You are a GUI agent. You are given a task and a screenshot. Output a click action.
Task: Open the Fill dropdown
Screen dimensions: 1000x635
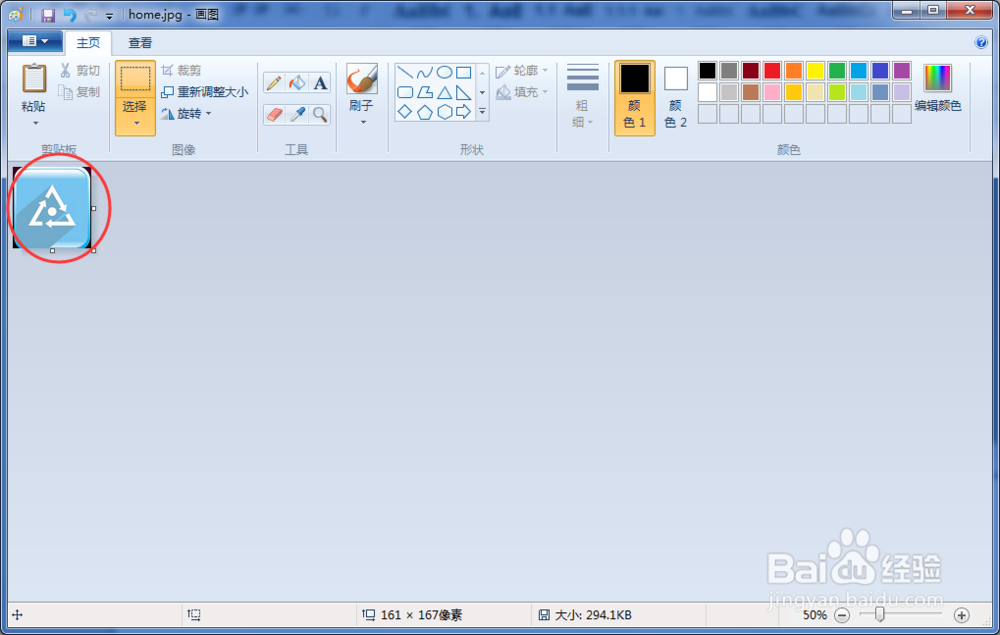[522, 92]
